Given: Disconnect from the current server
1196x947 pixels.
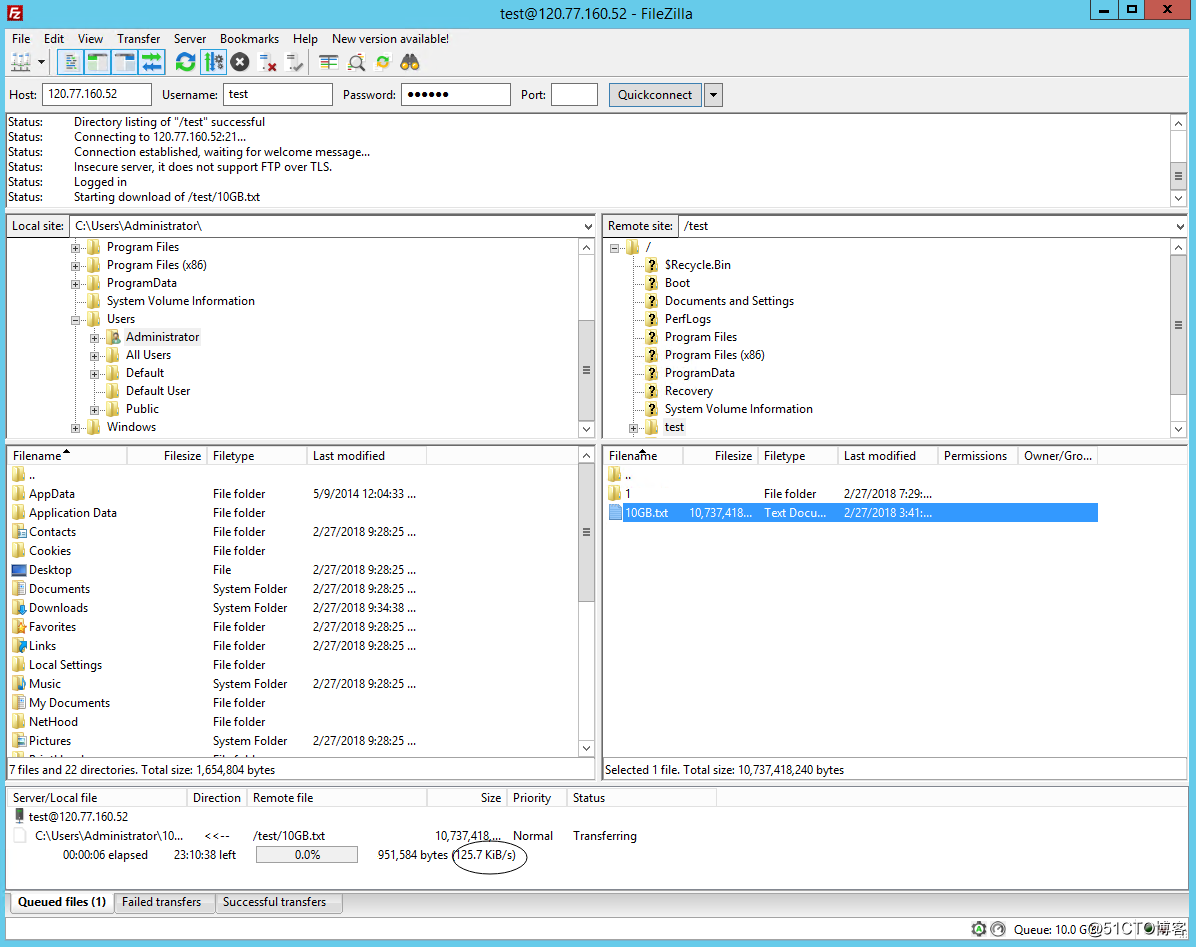Looking at the screenshot, I should pos(267,63).
